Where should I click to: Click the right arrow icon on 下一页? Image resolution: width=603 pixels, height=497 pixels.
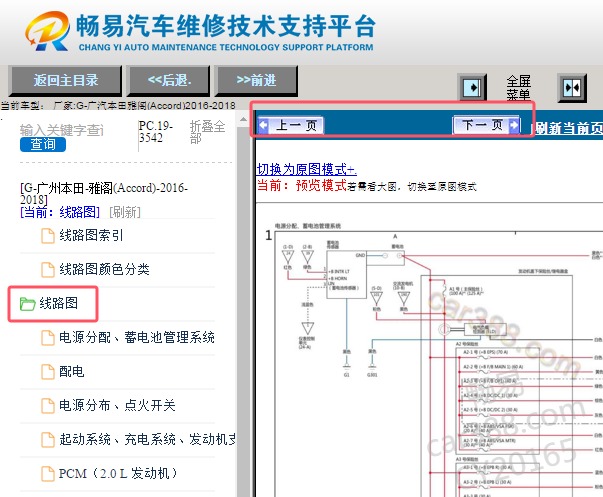513,125
